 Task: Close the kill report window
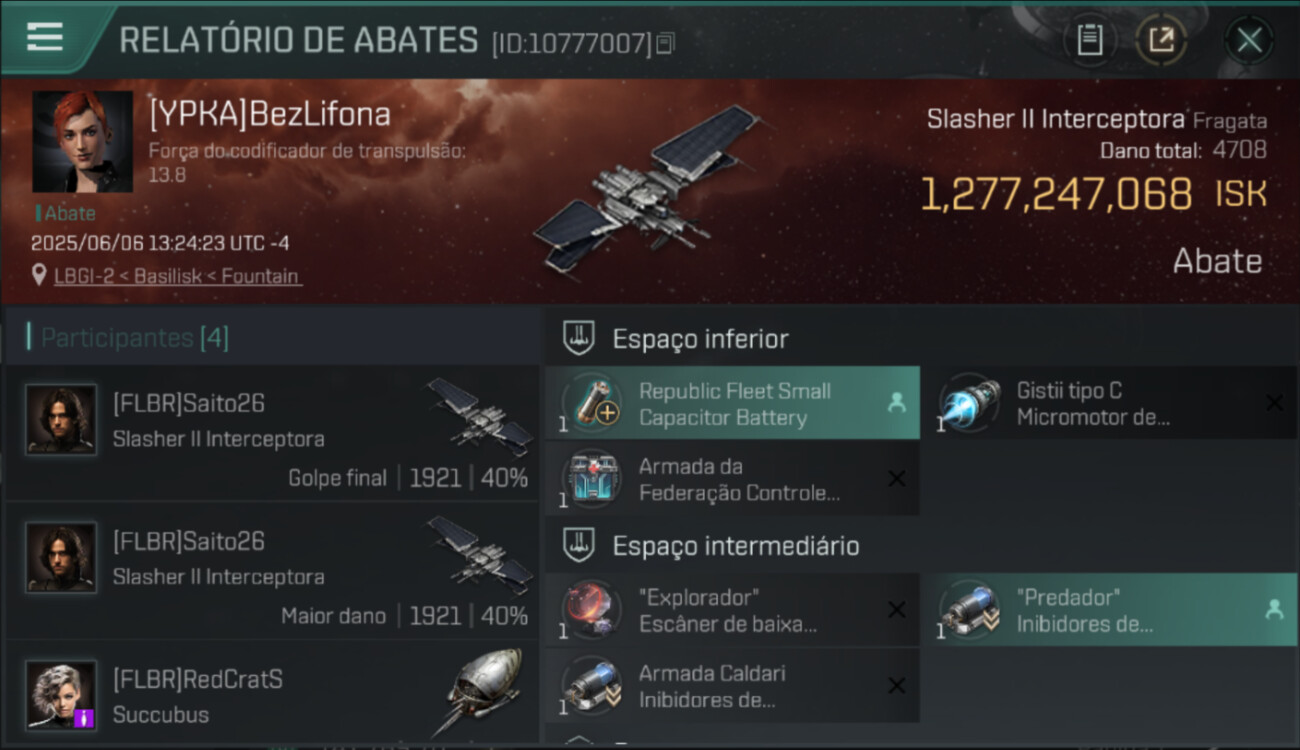(x=1249, y=40)
